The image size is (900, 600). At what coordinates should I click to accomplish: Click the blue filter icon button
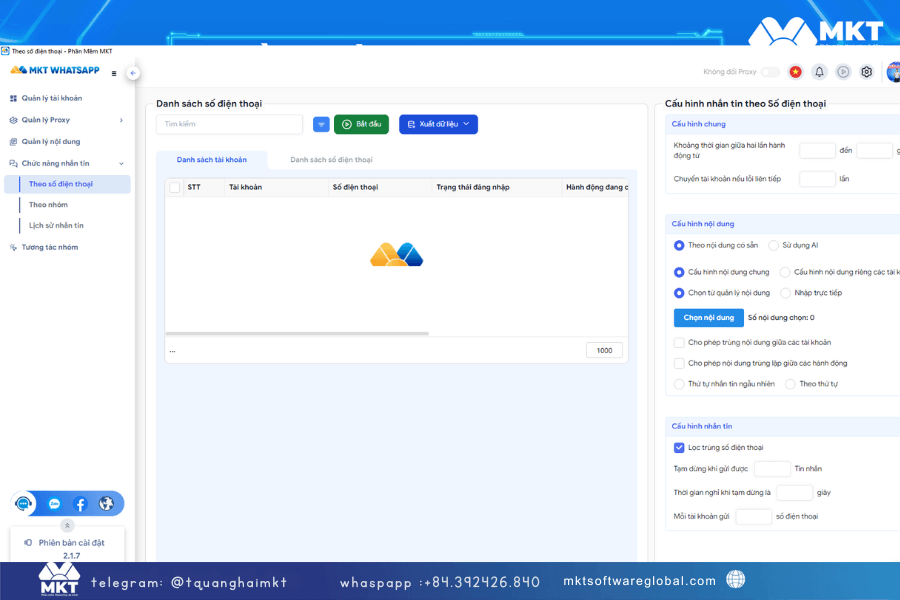click(x=321, y=124)
